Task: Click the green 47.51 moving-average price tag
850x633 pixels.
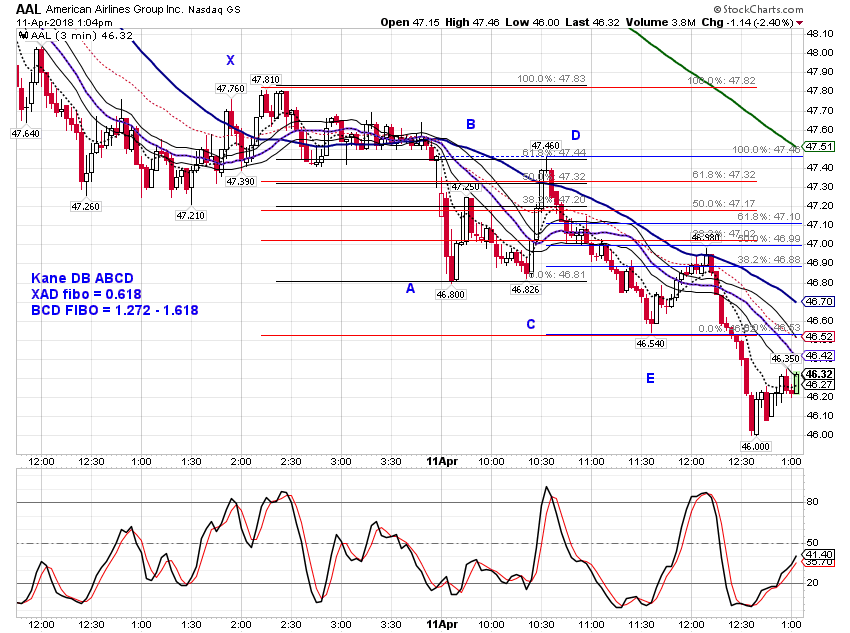Action: click(819, 147)
